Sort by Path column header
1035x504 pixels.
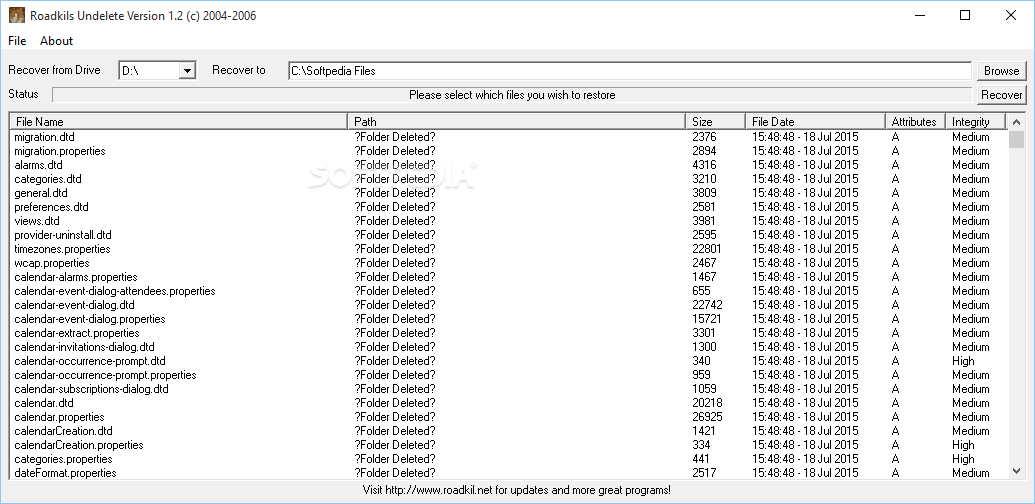pos(516,121)
